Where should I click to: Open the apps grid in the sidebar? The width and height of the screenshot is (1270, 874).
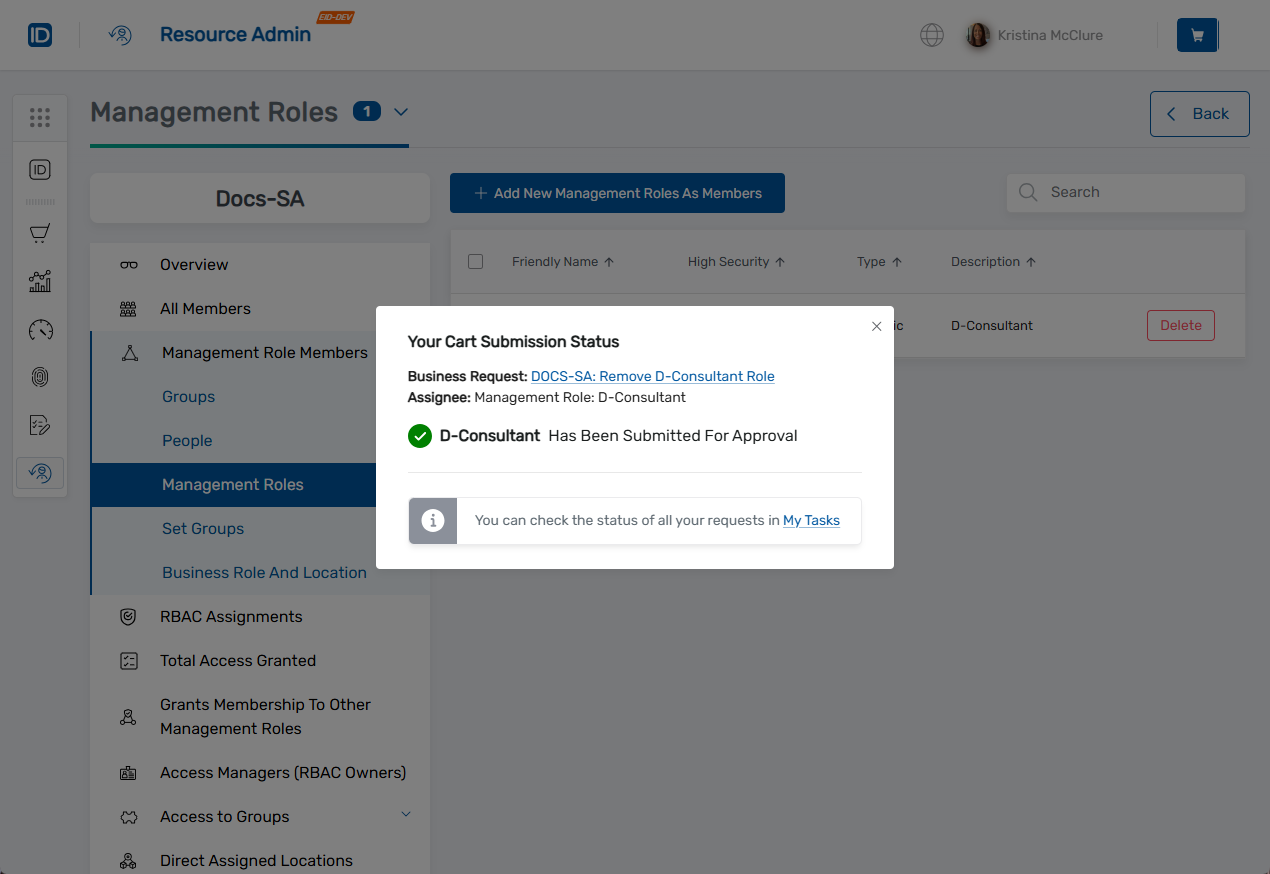point(40,117)
